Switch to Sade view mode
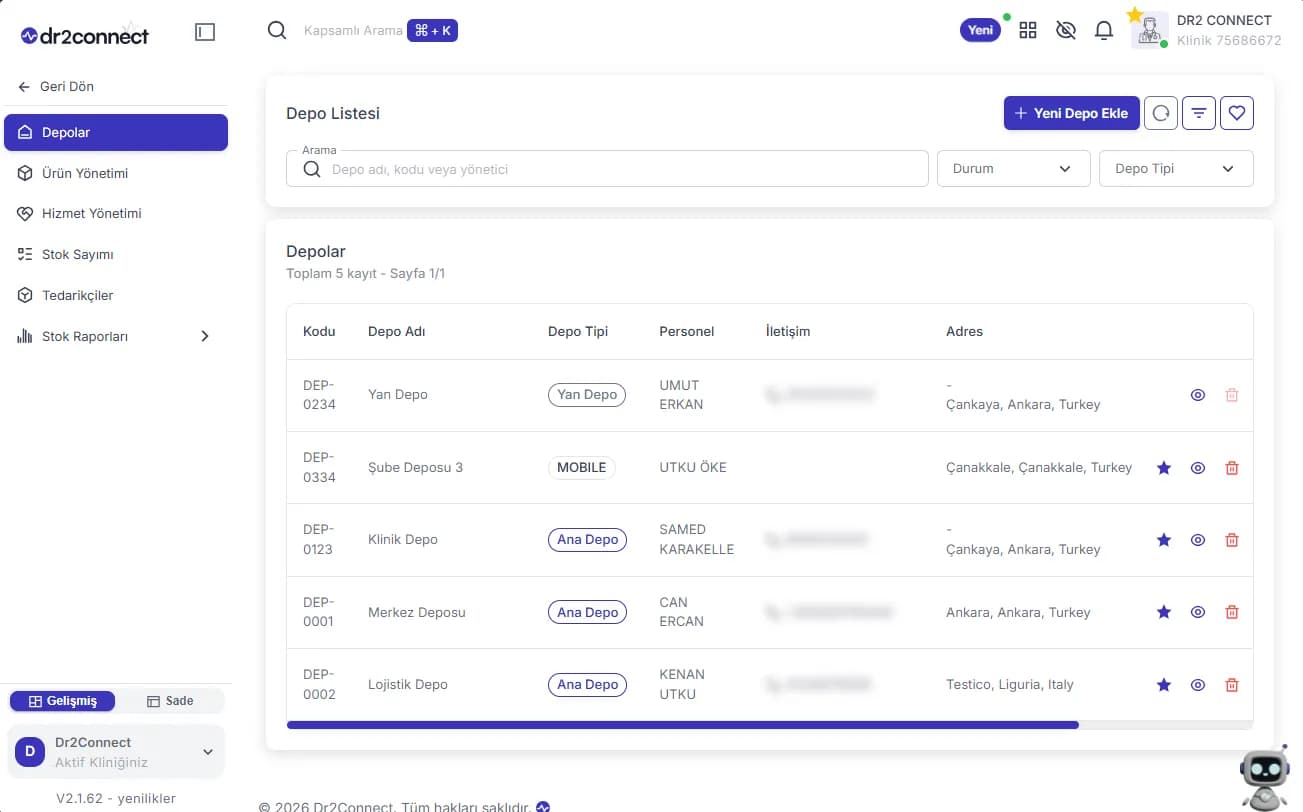This screenshot has height=812, width=1303. [x=170, y=701]
